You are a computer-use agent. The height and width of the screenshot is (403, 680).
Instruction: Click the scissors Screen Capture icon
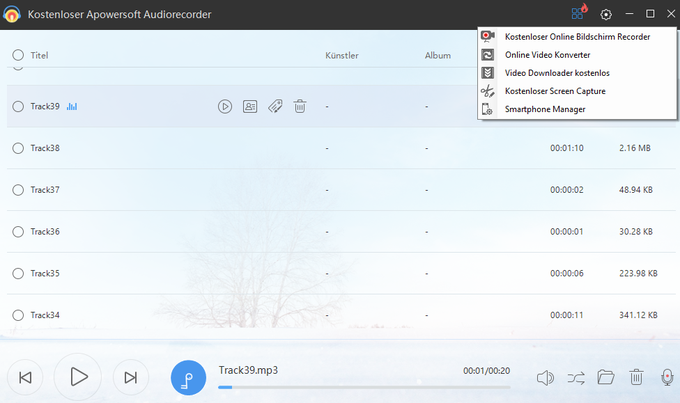click(487, 91)
